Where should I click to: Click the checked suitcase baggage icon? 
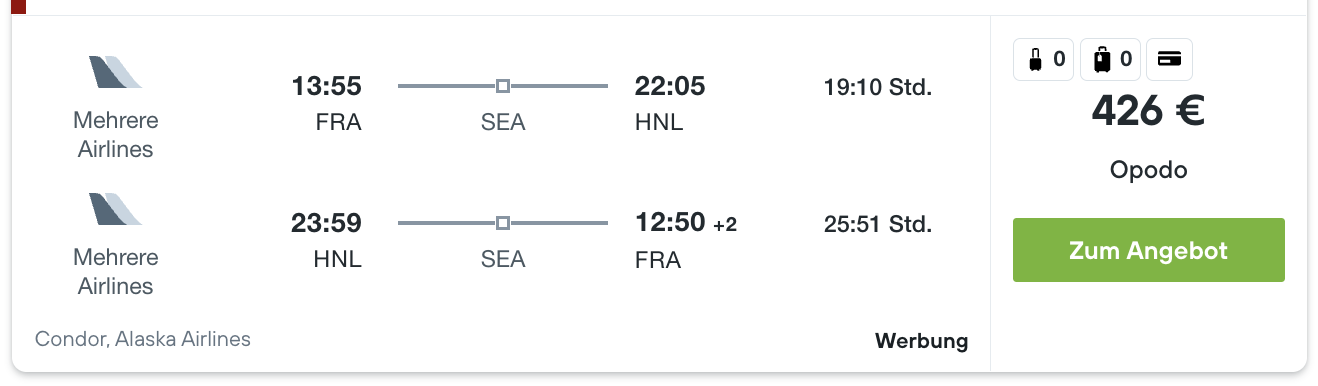(x=1110, y=60)
